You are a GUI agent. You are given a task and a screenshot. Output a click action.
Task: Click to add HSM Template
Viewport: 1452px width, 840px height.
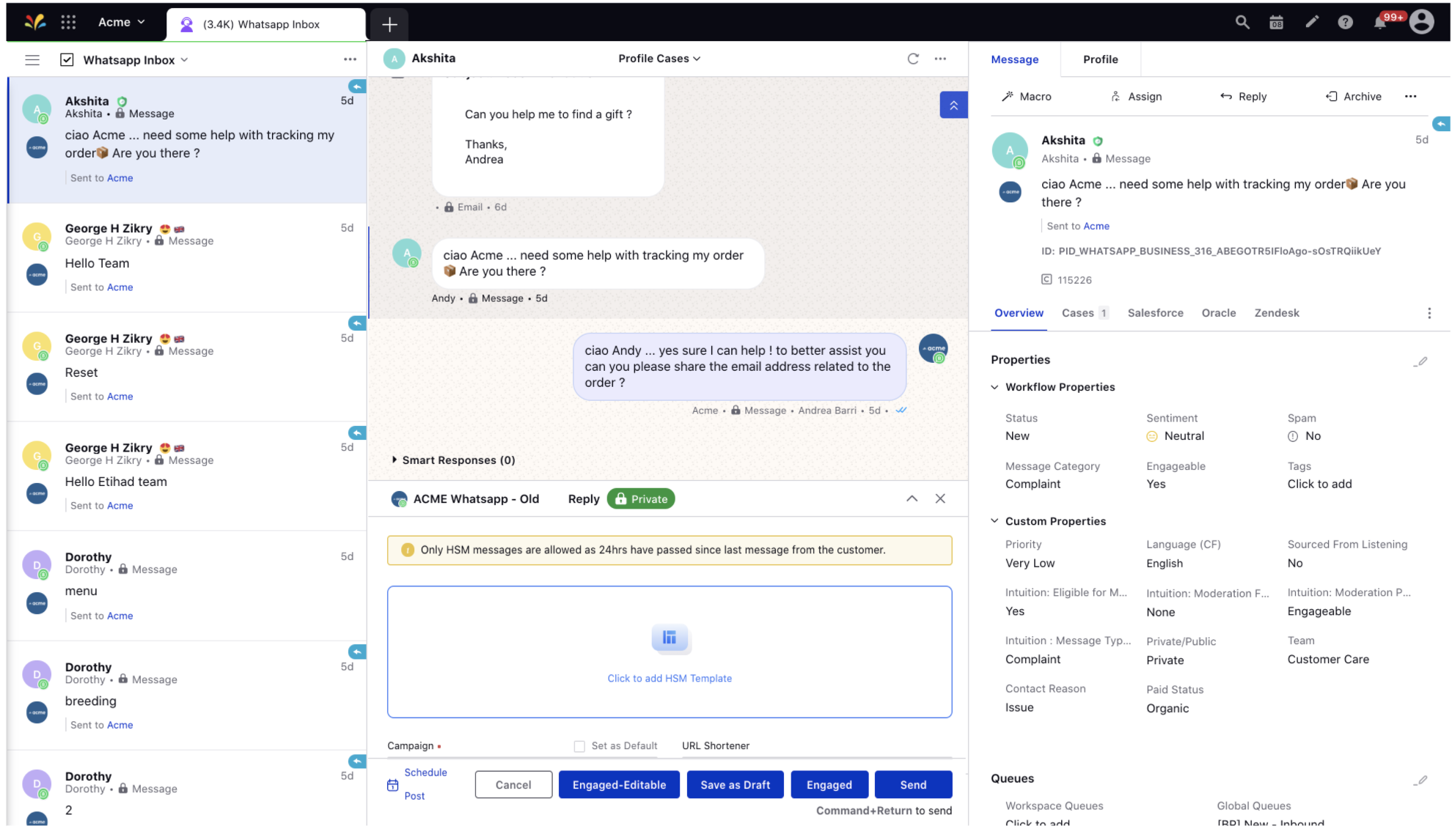click(669, 678)
